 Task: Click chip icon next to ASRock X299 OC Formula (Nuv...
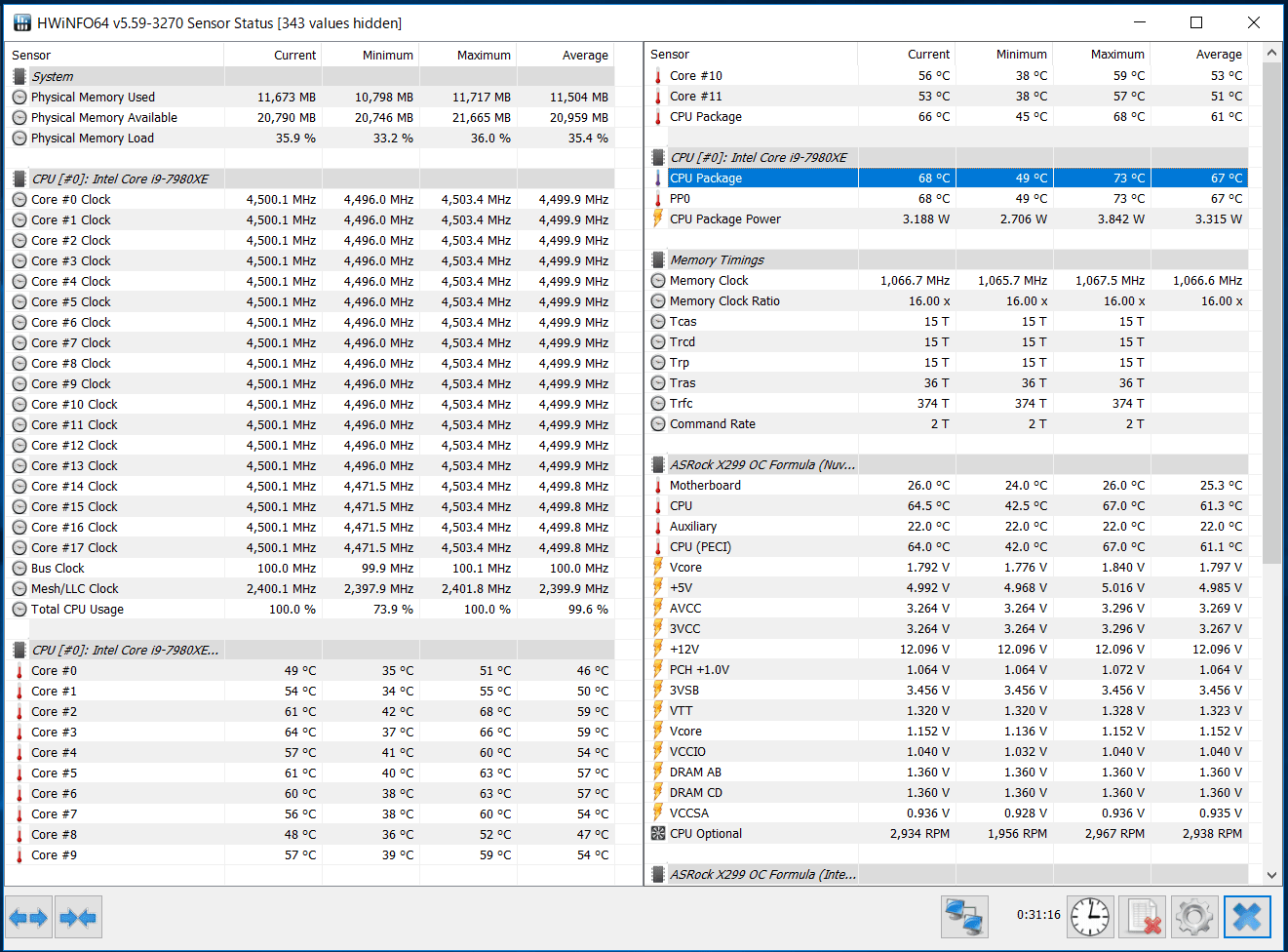coord(658,464)
